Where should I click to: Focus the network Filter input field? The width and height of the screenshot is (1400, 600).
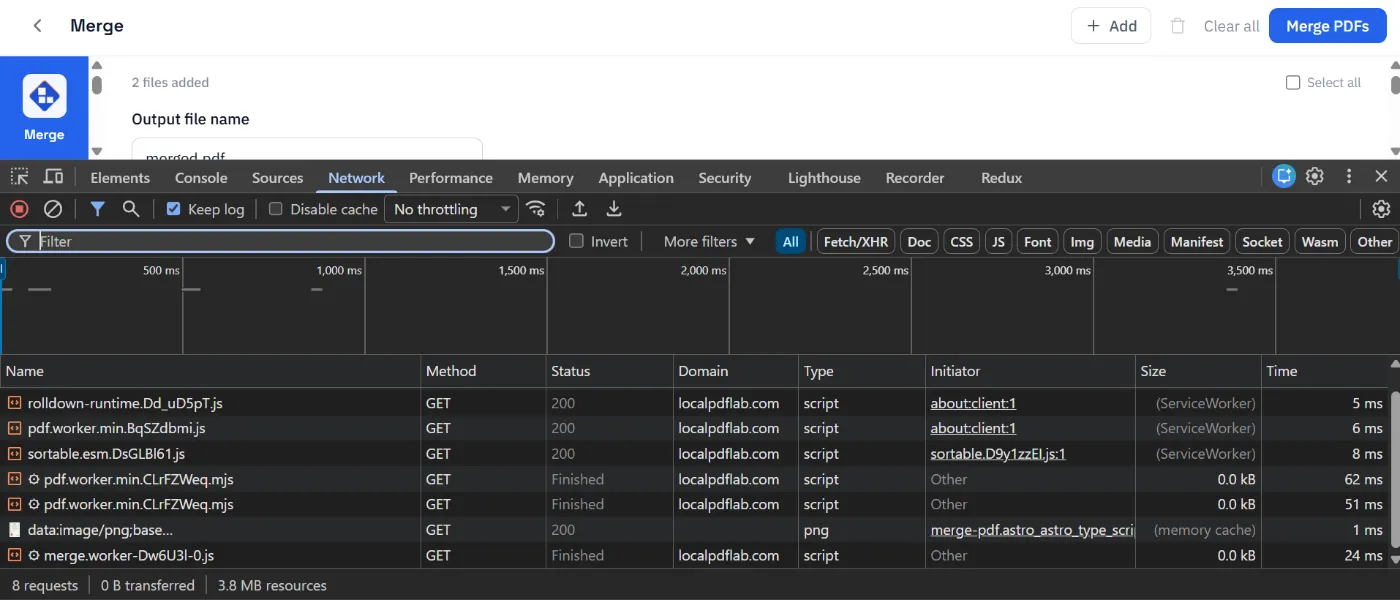[280, 241]
